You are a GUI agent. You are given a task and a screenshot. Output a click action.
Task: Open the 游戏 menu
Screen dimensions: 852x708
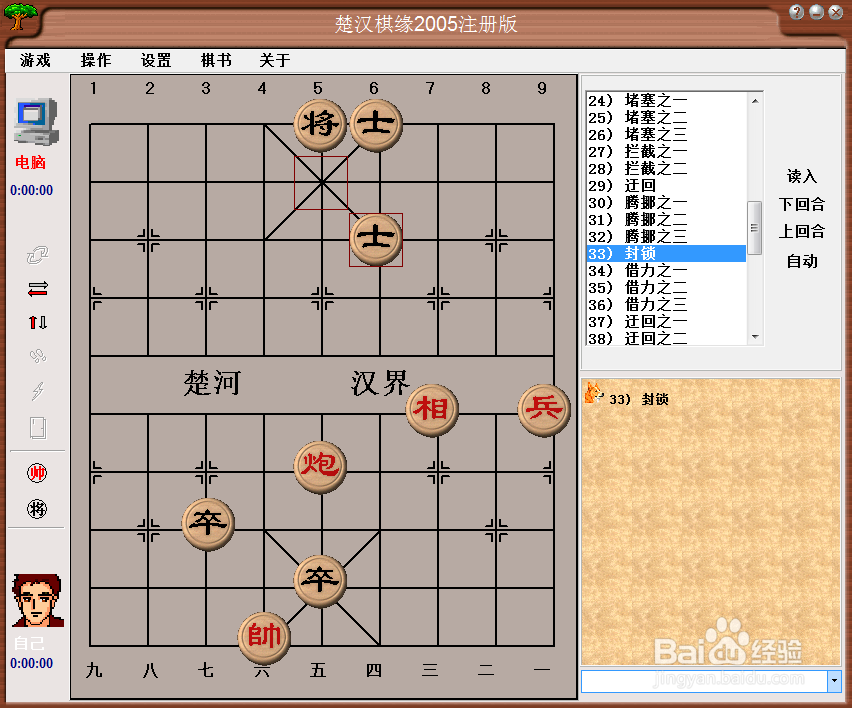point(35,60)
